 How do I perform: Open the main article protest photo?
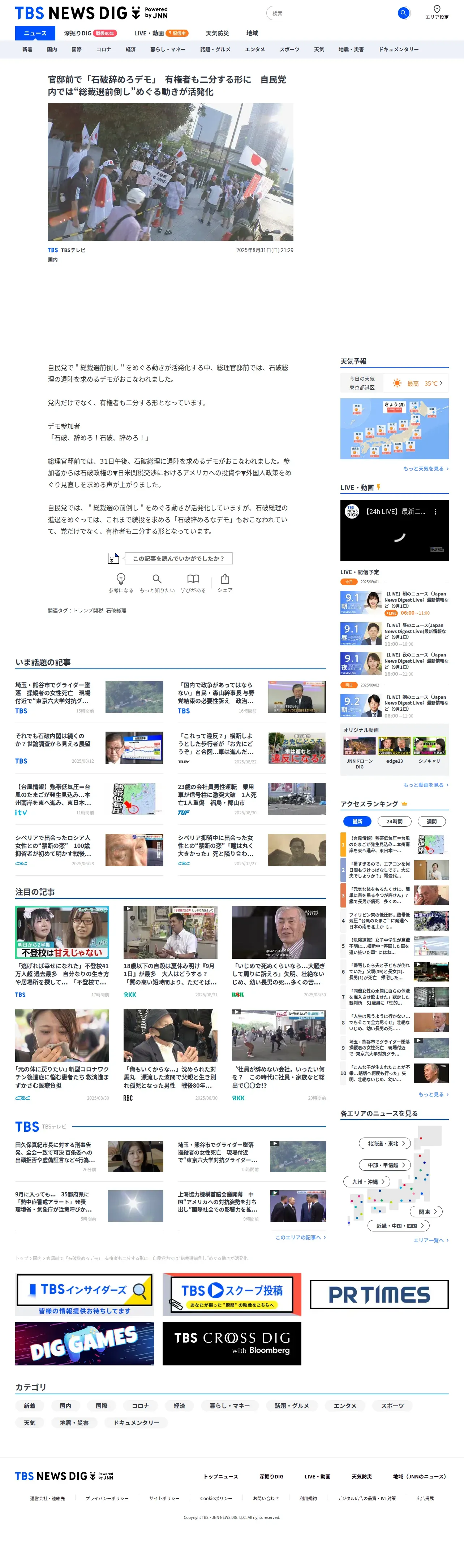(x=171, y=172)
